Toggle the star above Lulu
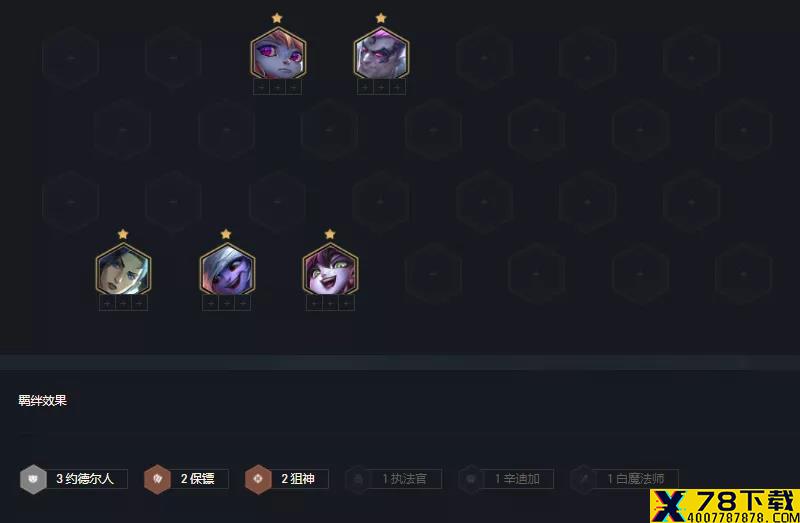The height and width of the screenshot is (523, 800). (x=330, y=234)
